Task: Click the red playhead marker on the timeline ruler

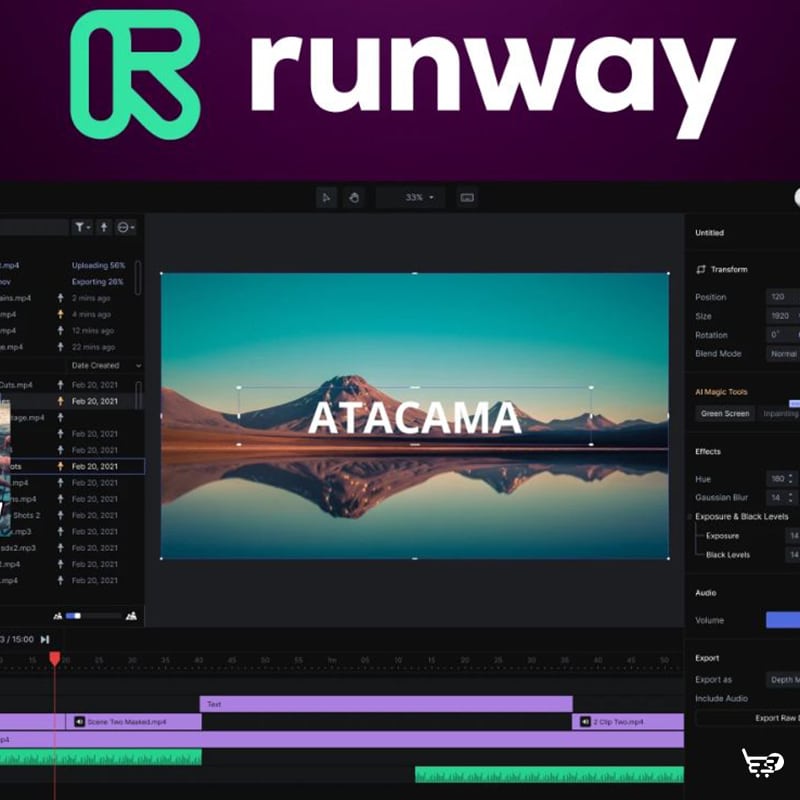Action: (x=55, y=658)
